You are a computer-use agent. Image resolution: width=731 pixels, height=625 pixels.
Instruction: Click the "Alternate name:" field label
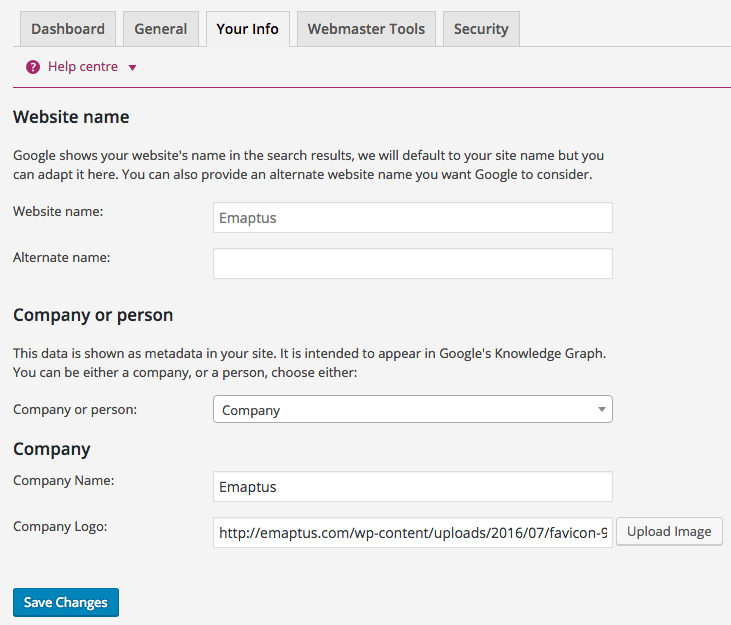point(61,257)
